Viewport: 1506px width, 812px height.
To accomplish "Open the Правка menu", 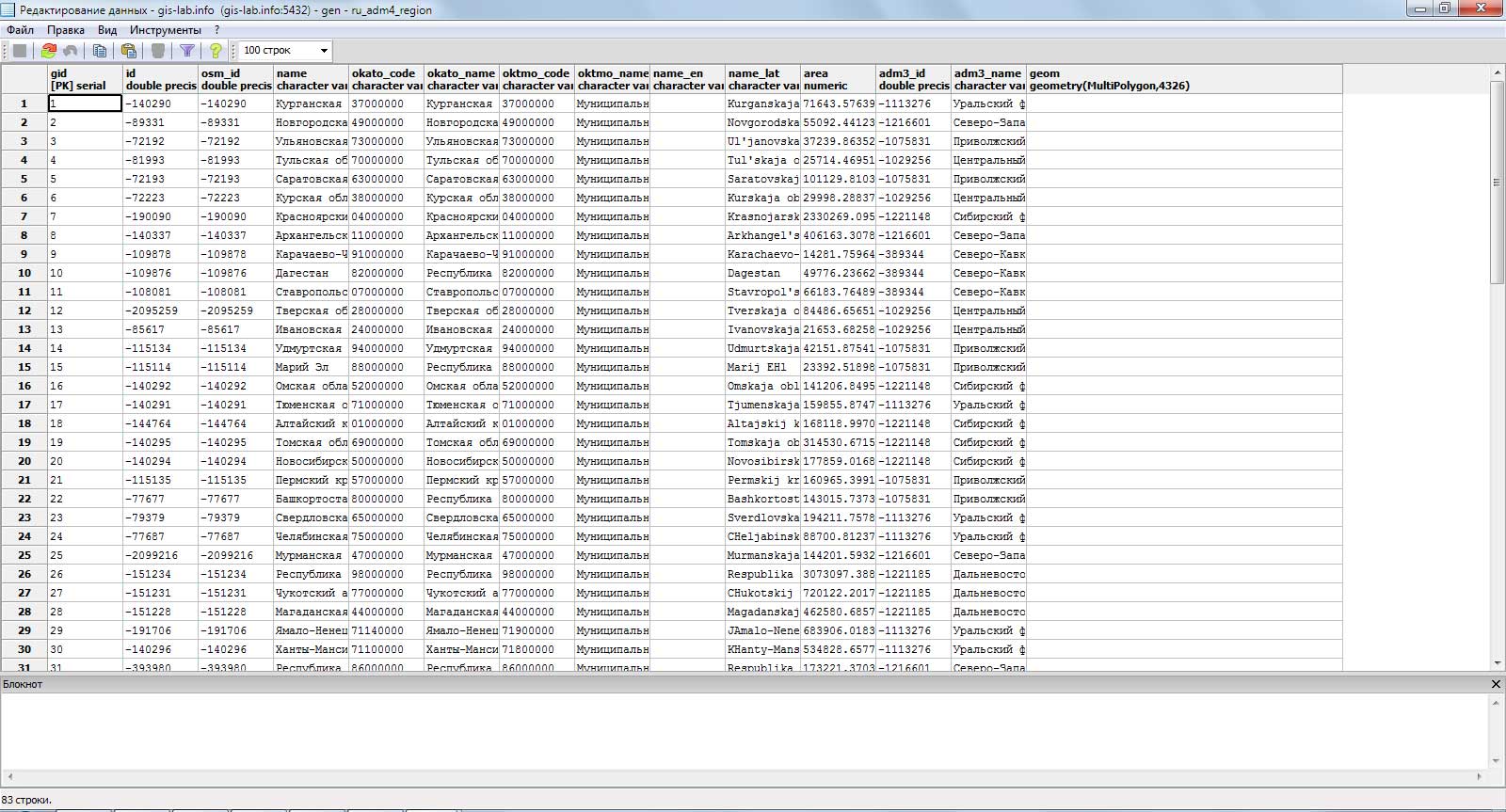I will point(66,30).
